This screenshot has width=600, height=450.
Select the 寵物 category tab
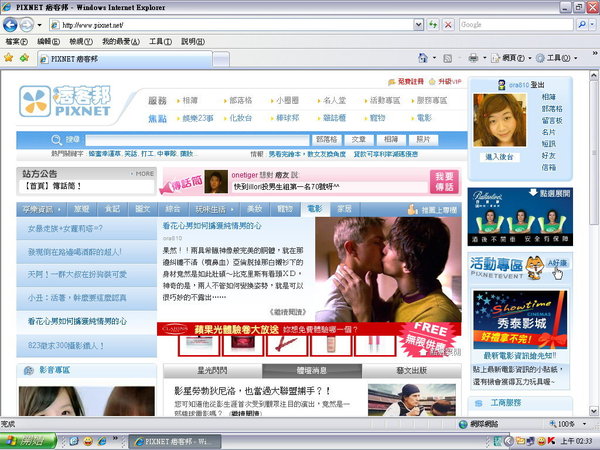point(285,209)
